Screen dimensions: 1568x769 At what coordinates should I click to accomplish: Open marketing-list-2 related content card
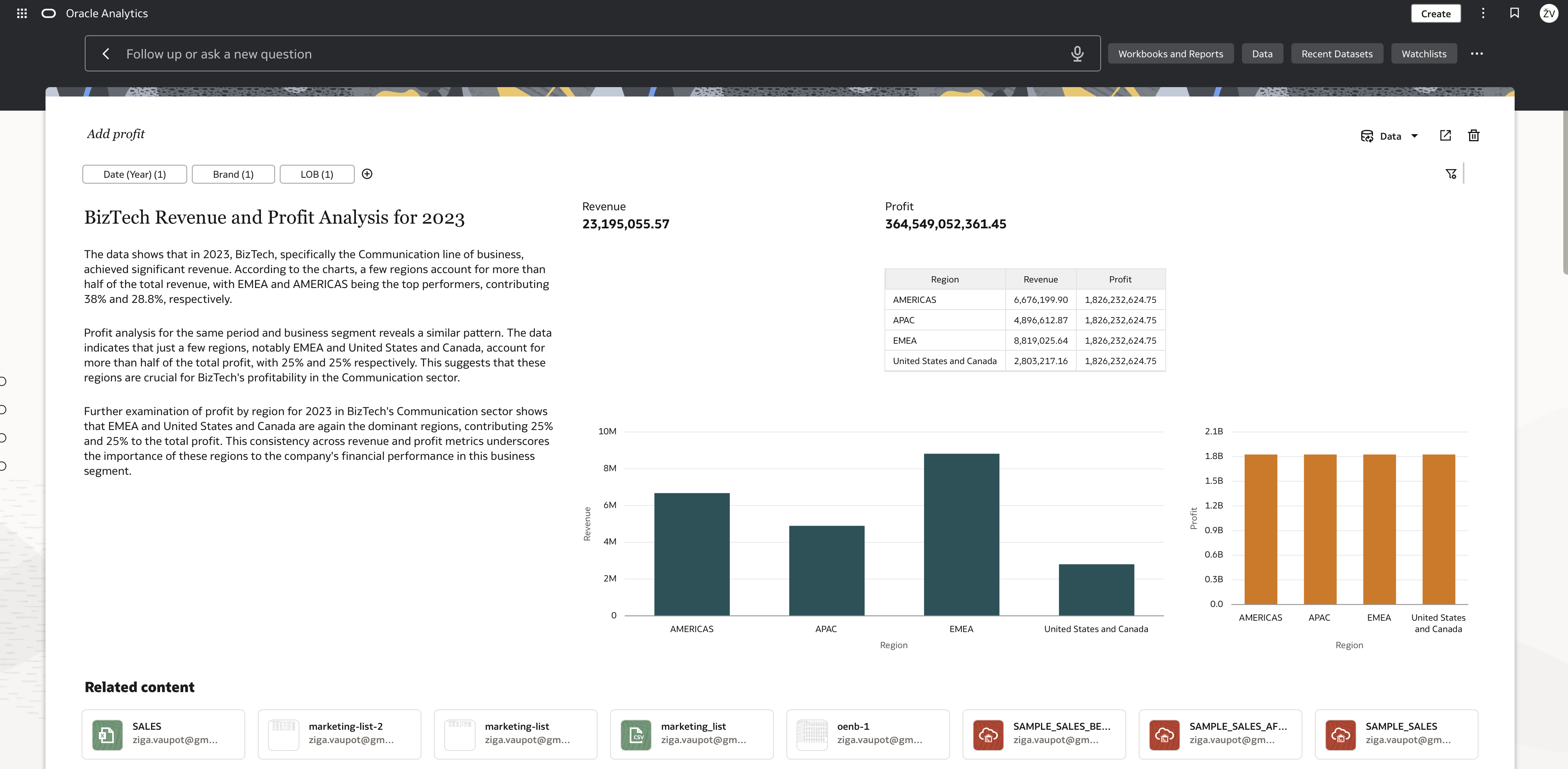[339, 734]
